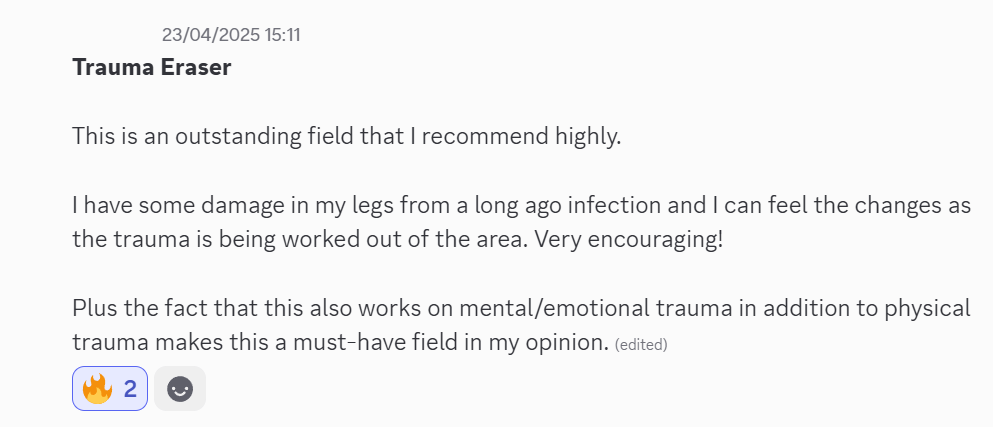Open the add reaction smiley picker
993x427 pixels.
tap(180, 389)
